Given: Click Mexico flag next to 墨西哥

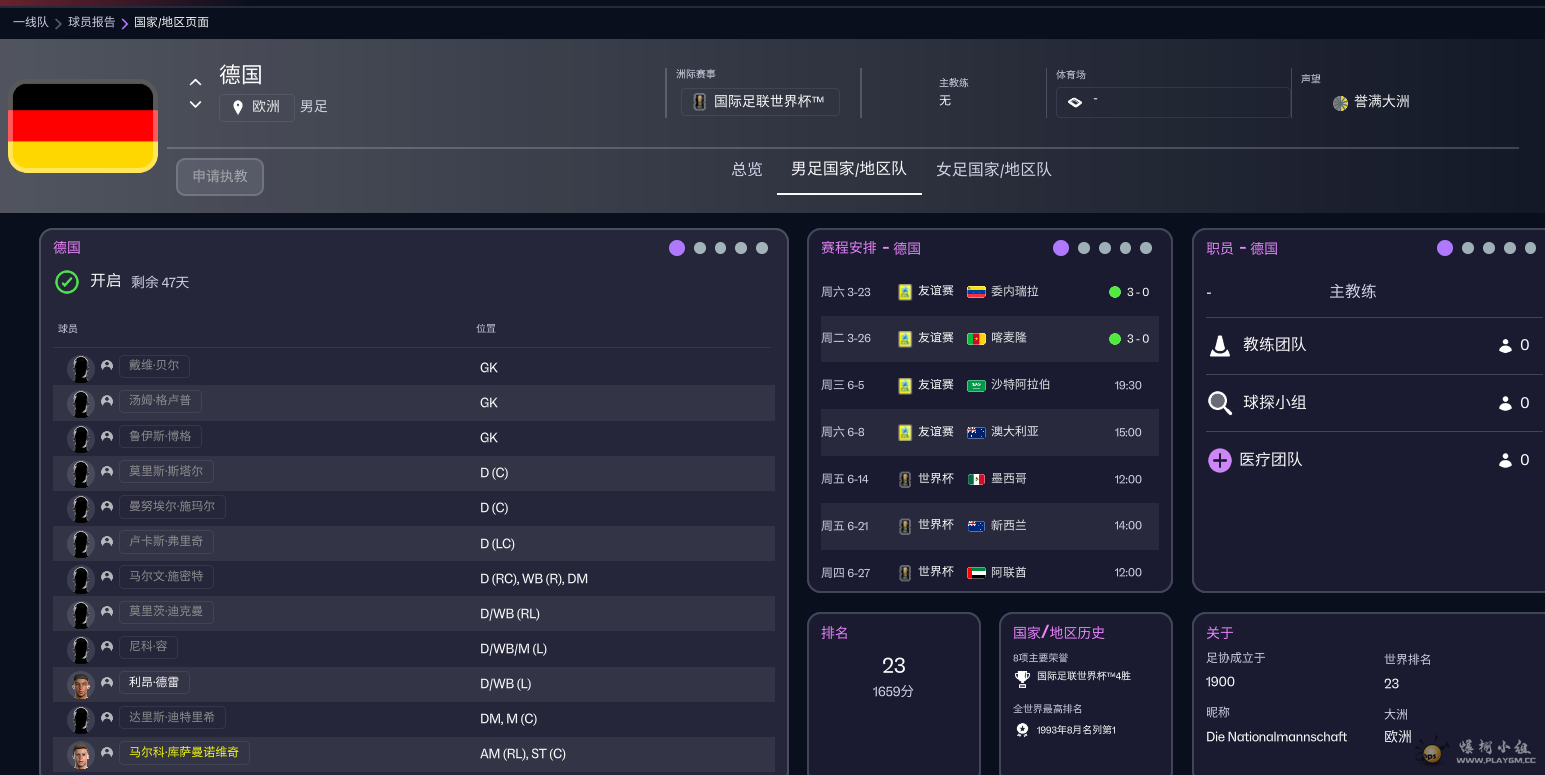Looking at the screenshot, I should click(x=977, y=480).
